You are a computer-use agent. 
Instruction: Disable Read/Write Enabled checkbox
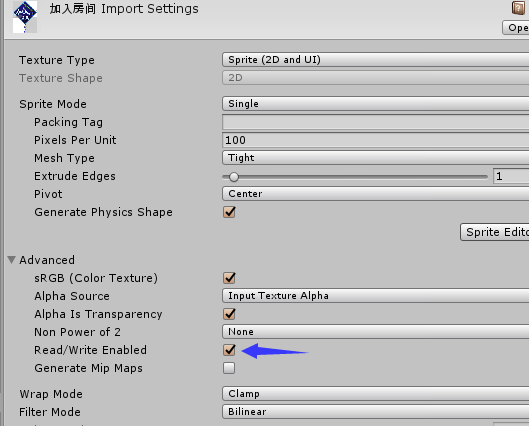click(229, 350)
